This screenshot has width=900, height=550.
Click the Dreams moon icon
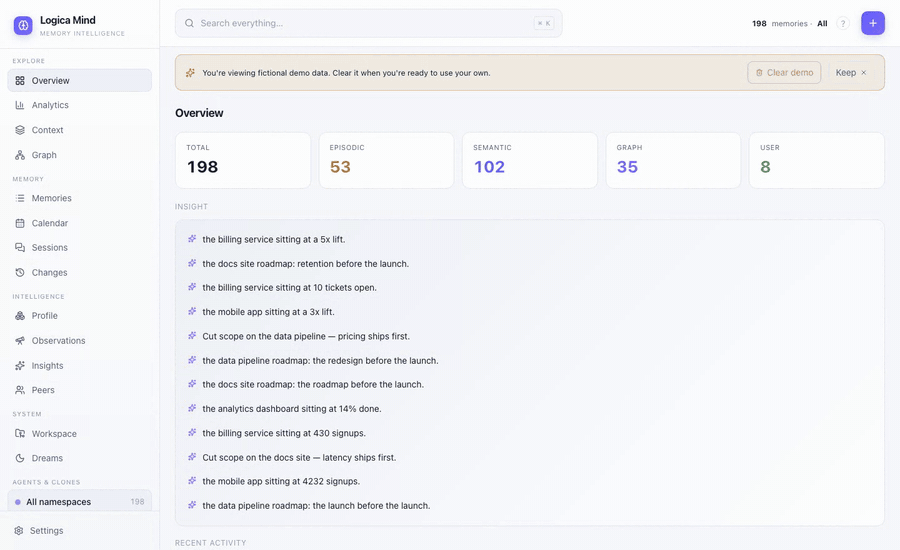20,458
